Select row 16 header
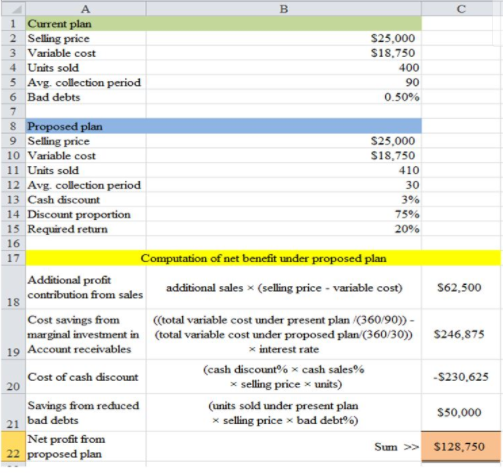503x476 pixels. click(x=13, y=243)
